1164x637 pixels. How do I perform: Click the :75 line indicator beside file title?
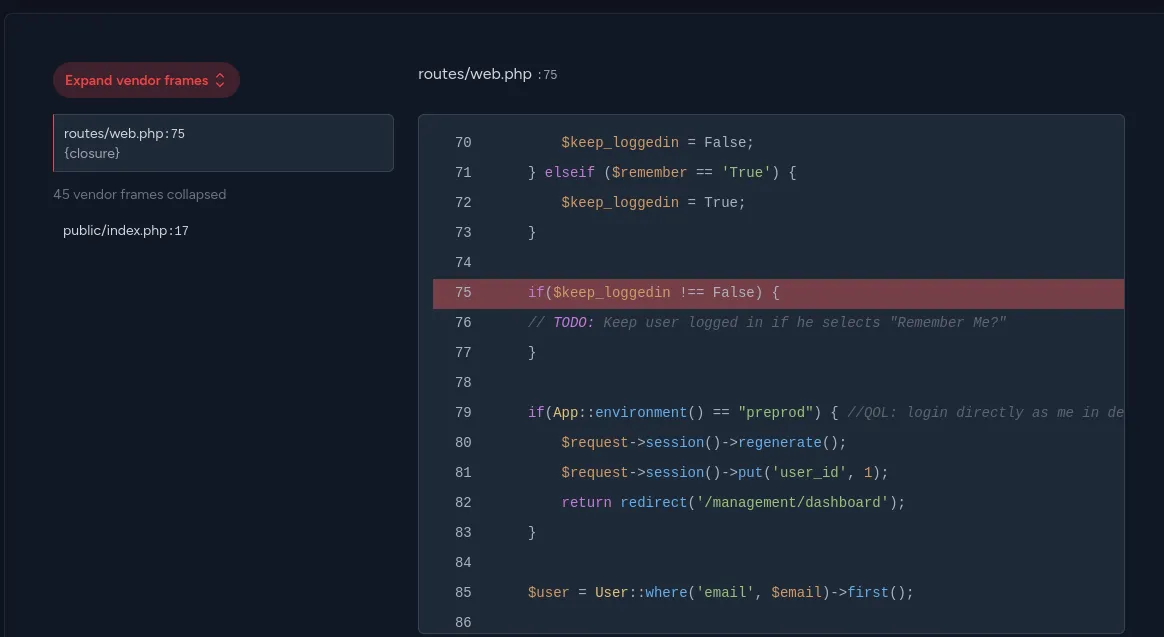(547, 75)
